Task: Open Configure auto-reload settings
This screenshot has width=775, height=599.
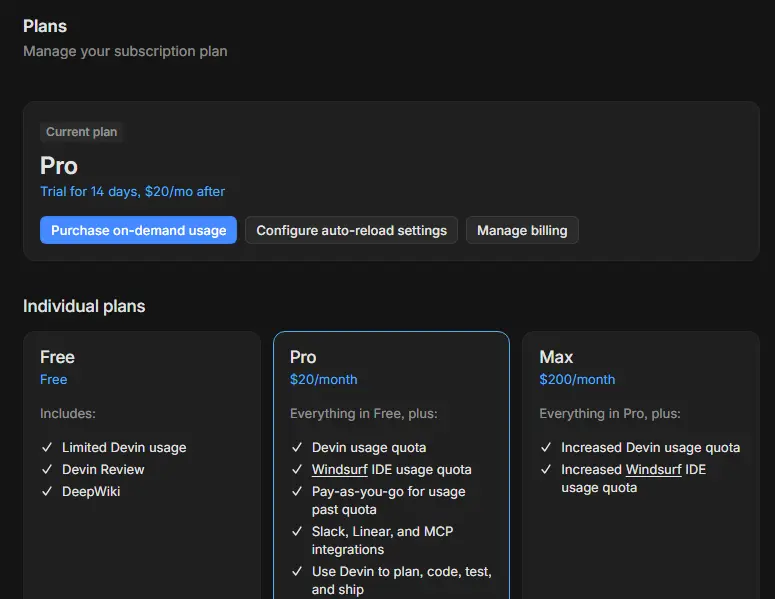Action: click(351, 230)
